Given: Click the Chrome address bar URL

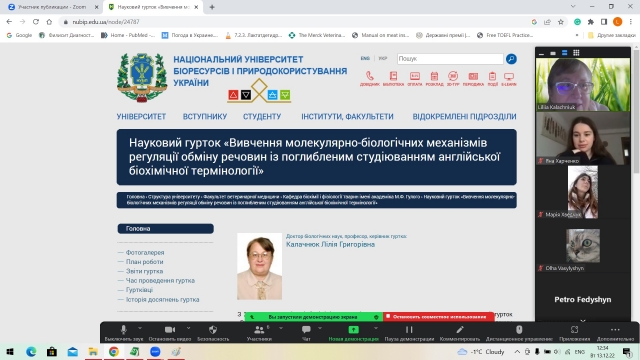Looking at the screenshot, I should coord(106,22).
